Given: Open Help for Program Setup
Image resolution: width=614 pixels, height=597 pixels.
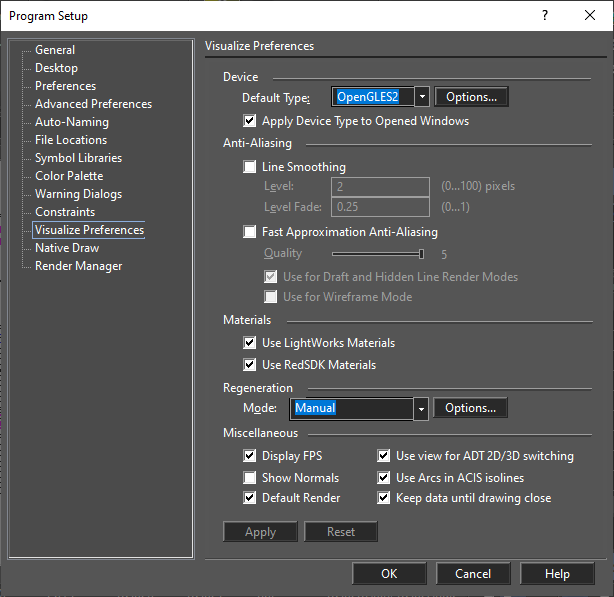Looking at the screenshot, I should point(557,574).
